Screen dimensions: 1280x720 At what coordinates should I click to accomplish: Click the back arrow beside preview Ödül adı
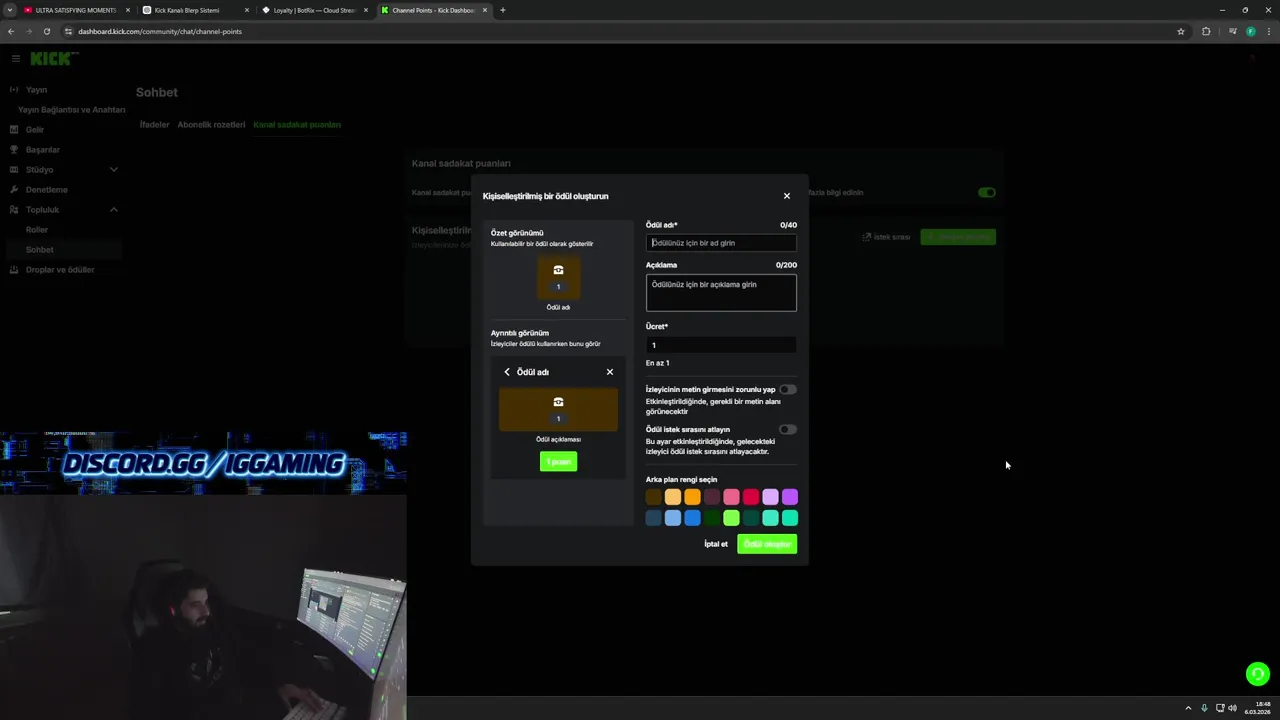coord(507,372)
